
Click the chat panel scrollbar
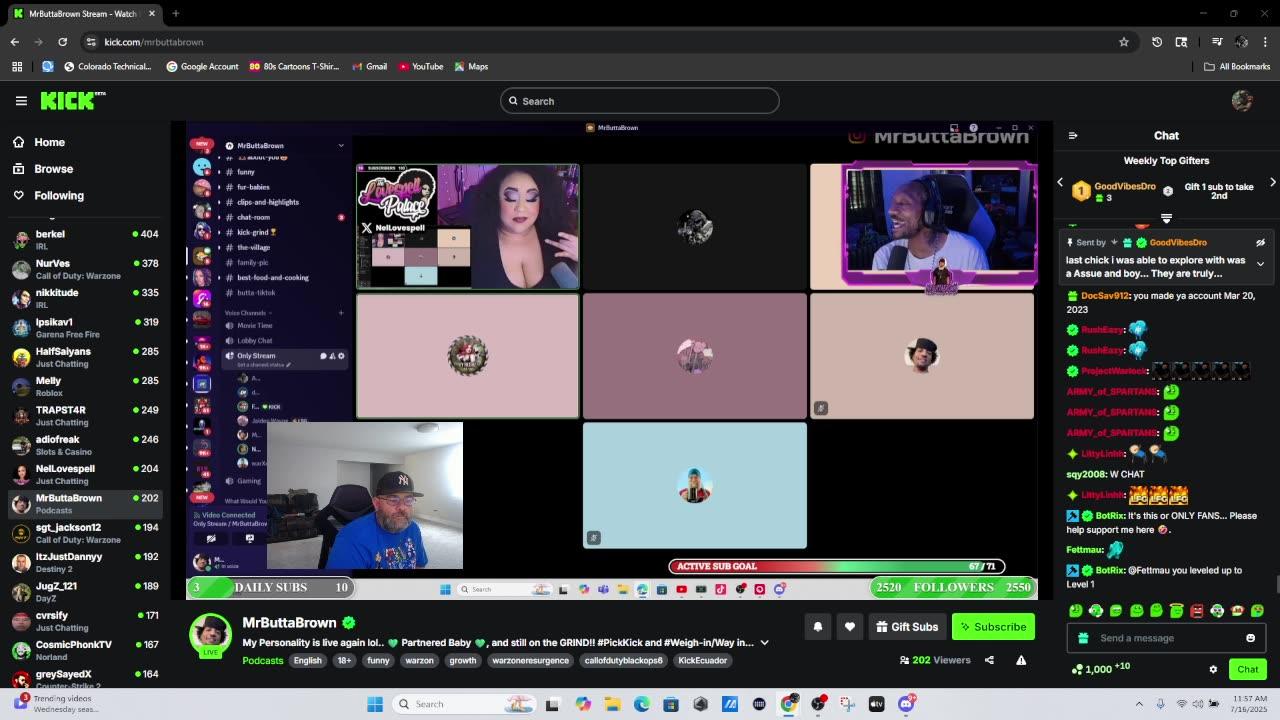pyautogui.click(x=1276, y=586)
